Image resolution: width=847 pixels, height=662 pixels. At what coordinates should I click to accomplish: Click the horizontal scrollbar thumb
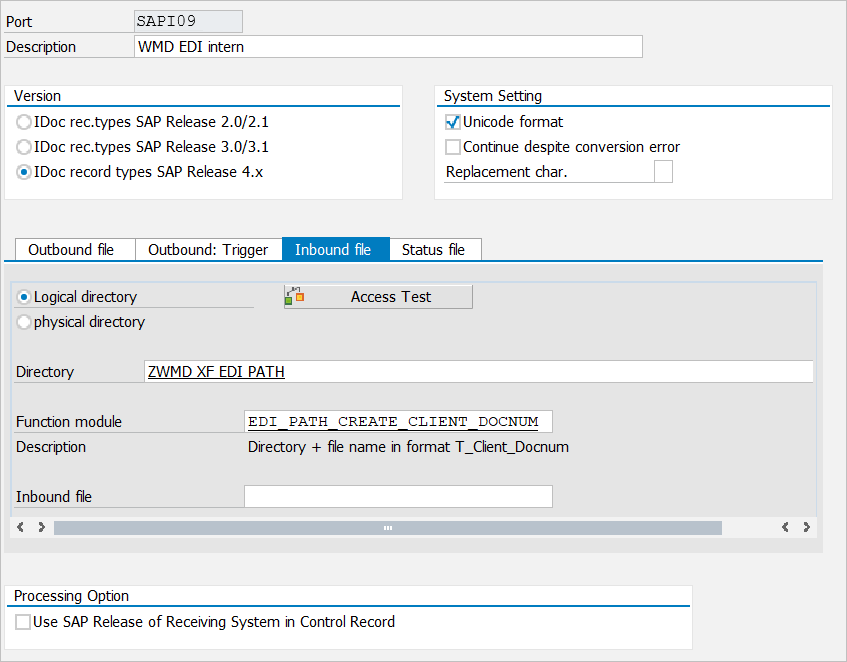click(388, 527)
